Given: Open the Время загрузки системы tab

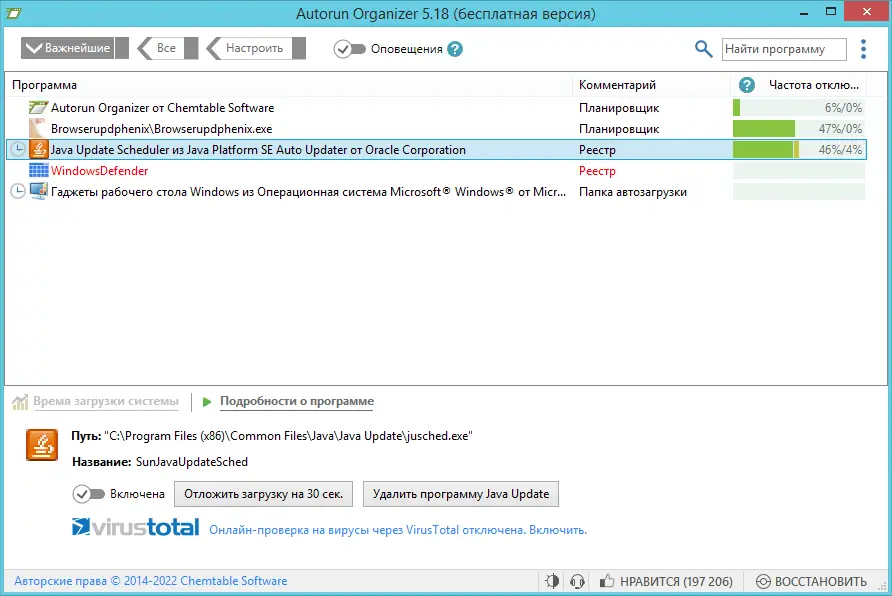Looking at the screenshot, I should [x=106, y=401].
